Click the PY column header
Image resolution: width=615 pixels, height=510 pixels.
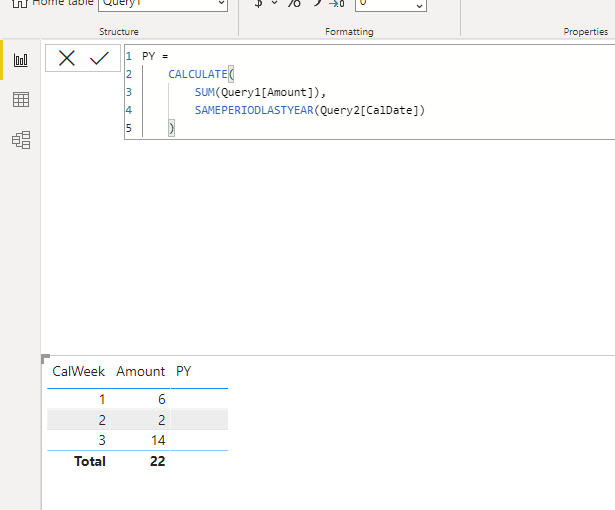pos(184,371)
